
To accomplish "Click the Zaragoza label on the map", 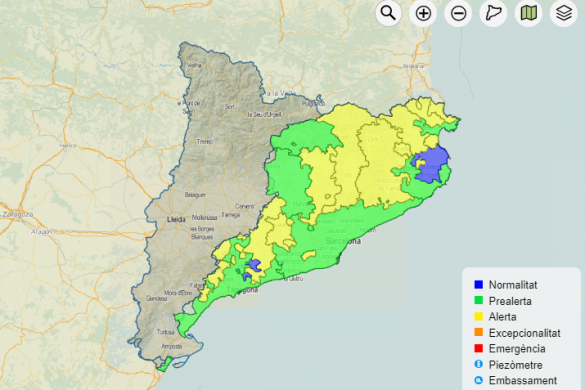I will coord(18,215).
